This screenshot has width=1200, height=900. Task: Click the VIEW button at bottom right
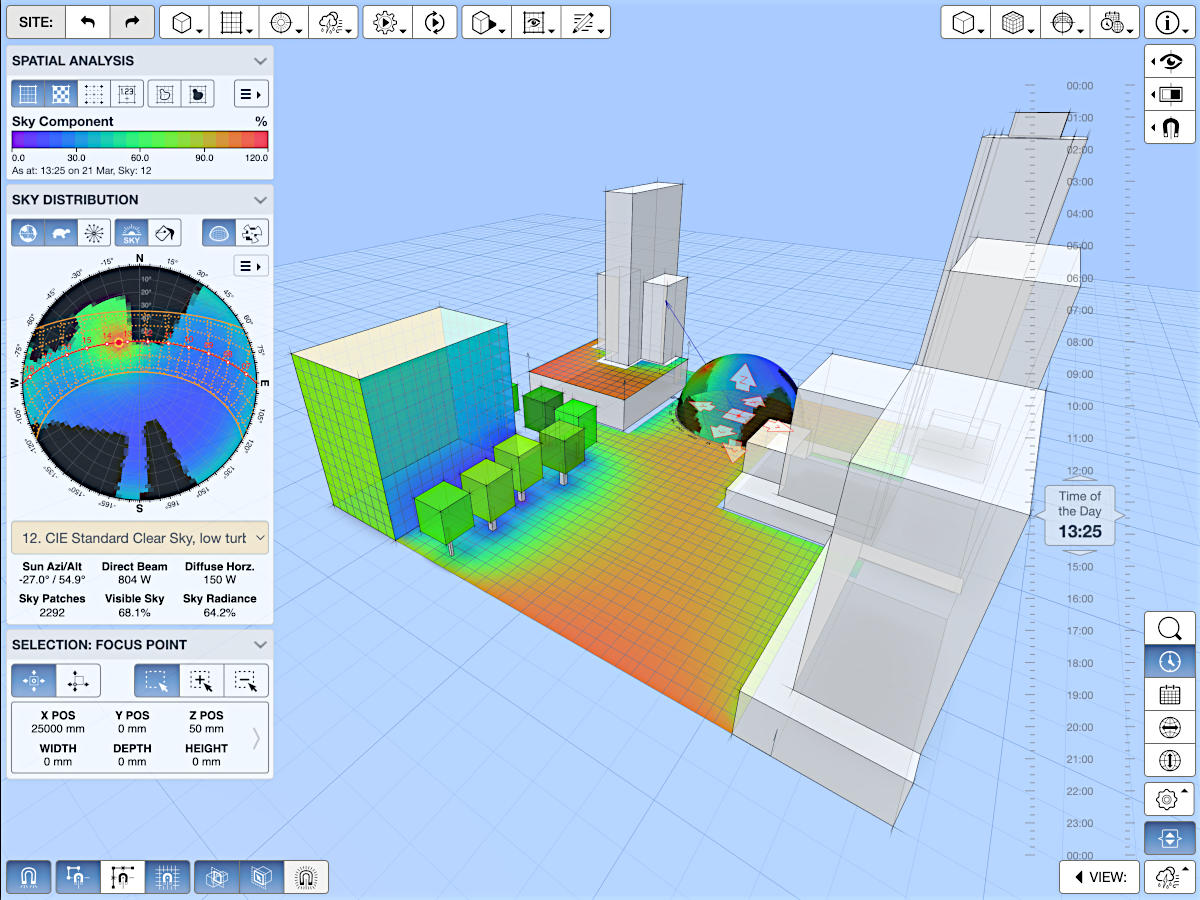point(1099,877)
